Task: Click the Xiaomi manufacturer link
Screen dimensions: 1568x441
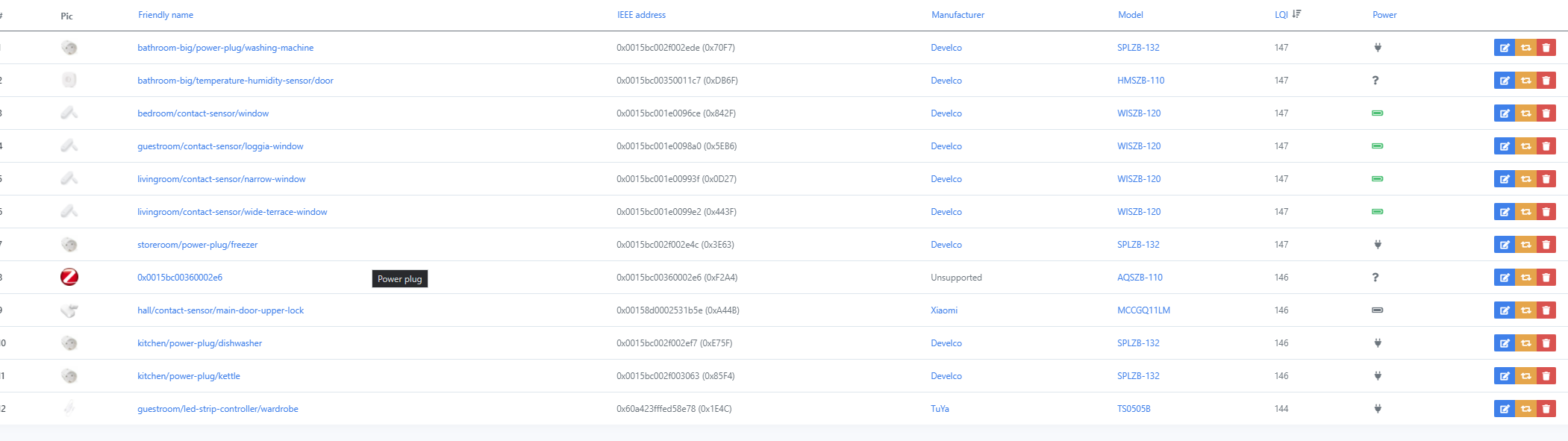Action: coord(943,310)
